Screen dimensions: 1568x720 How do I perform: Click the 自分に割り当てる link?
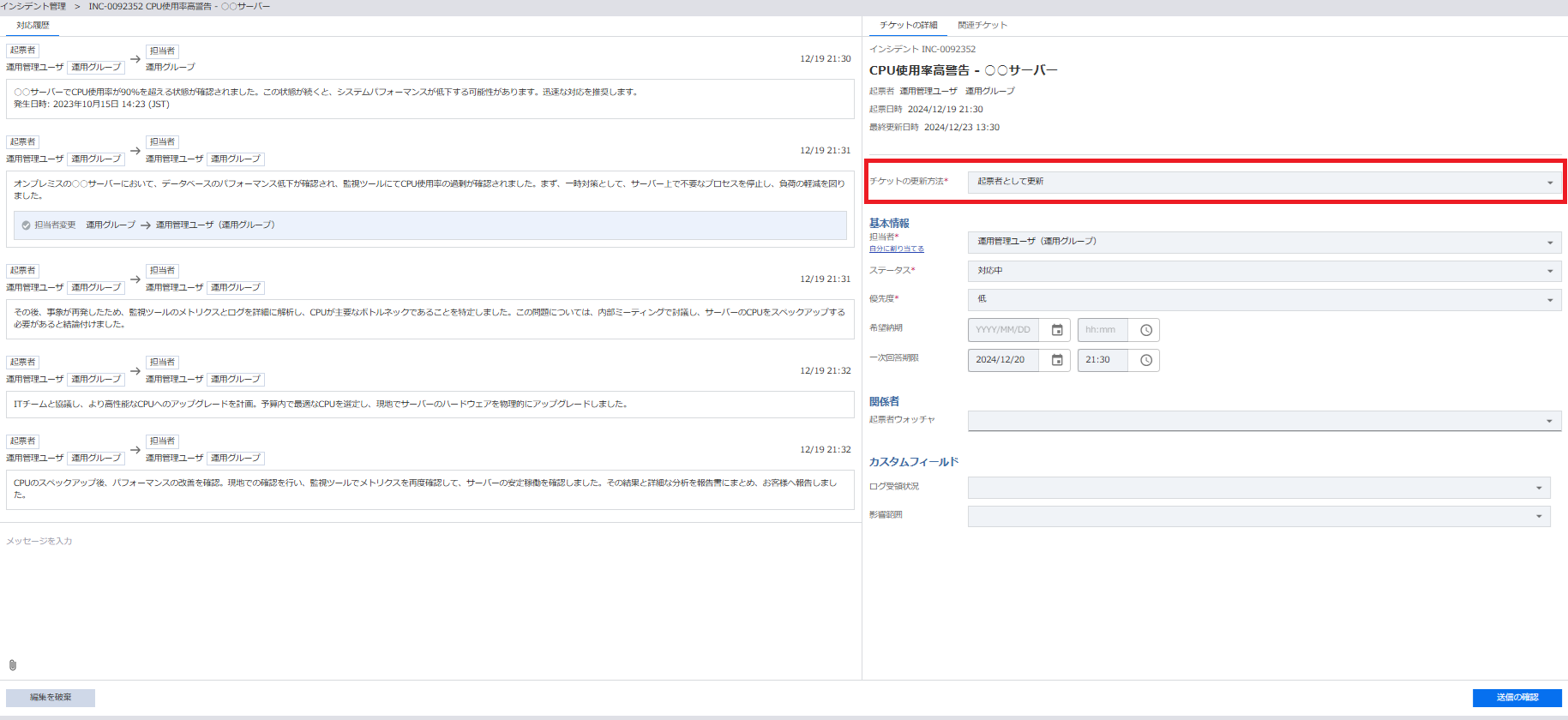click(x=897, y=249)
